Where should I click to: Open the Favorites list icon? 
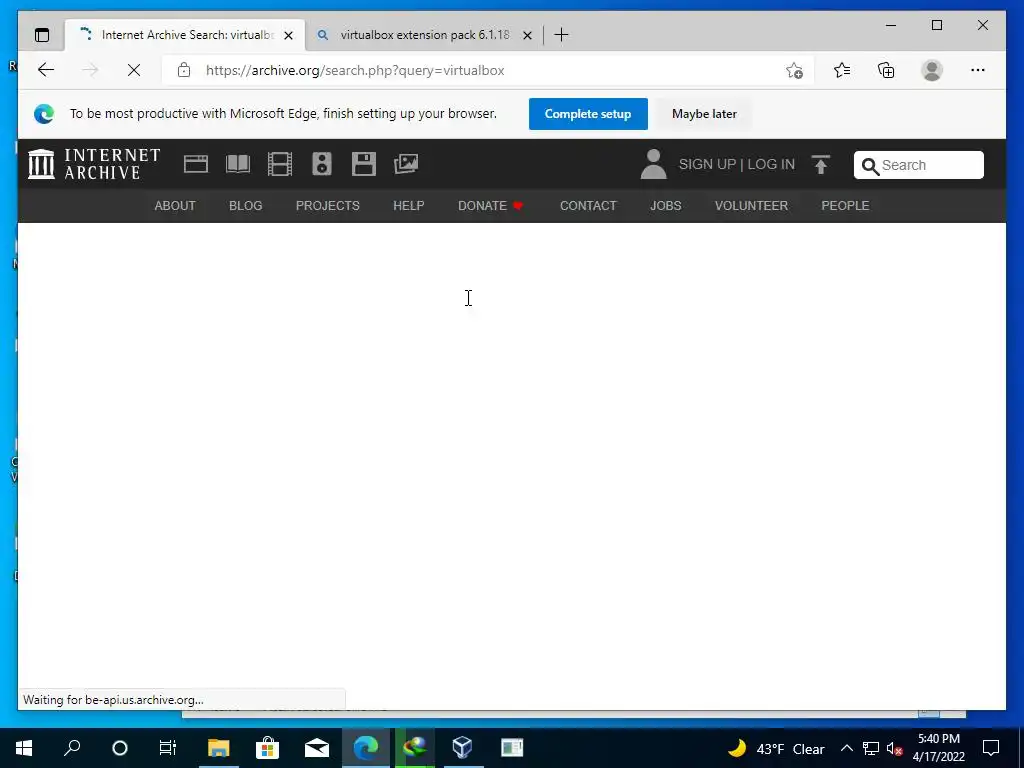842,70
